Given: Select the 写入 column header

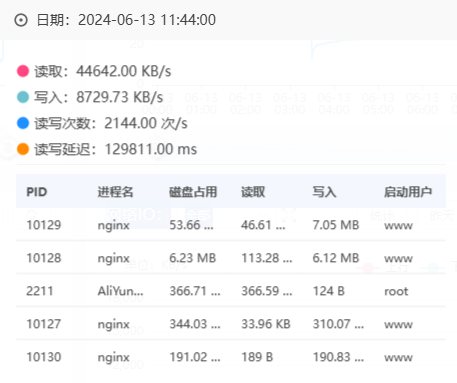Looking at the screenshot, I should click(x=324, y=192).
